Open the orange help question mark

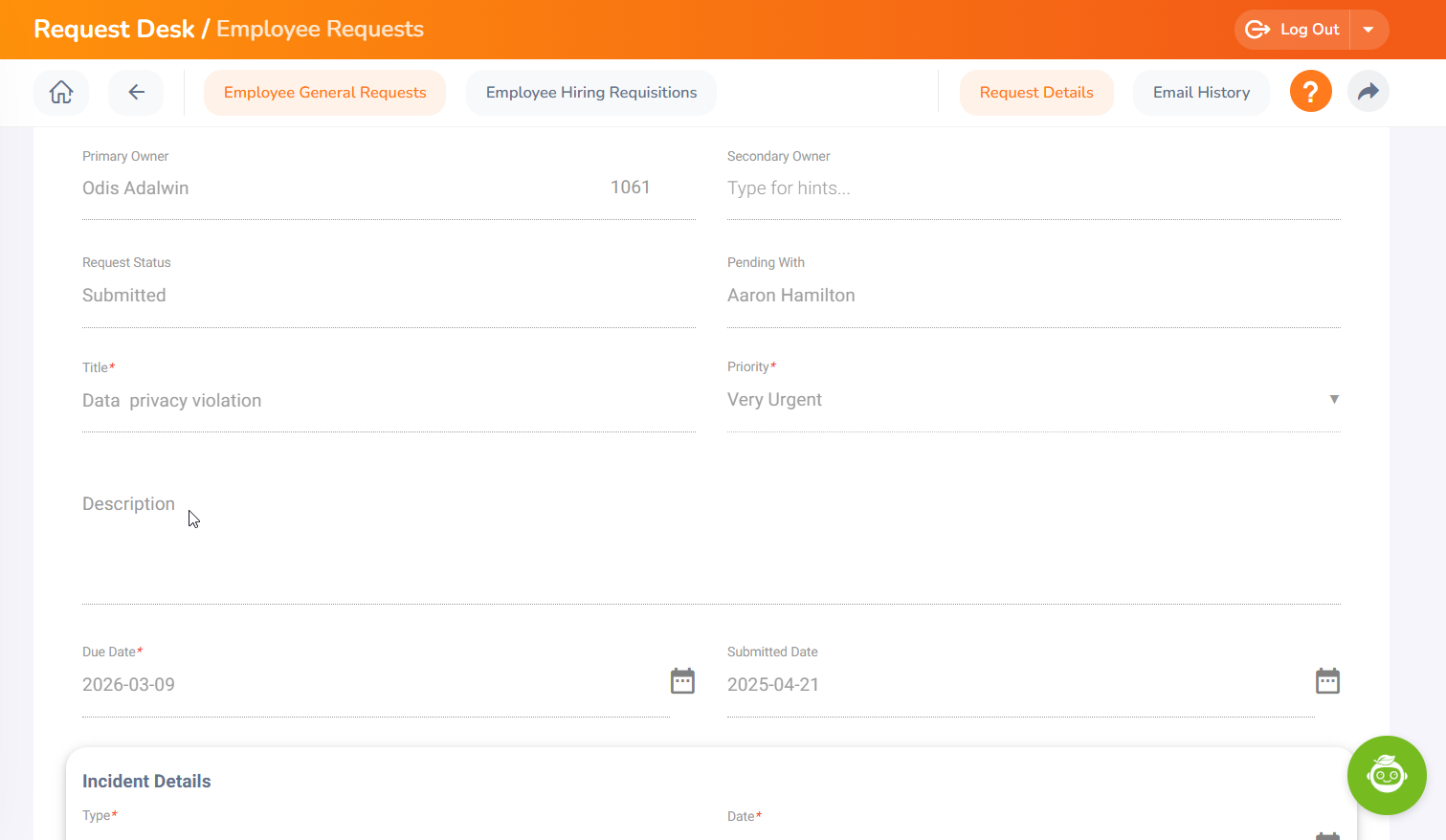pos(1310,92)
